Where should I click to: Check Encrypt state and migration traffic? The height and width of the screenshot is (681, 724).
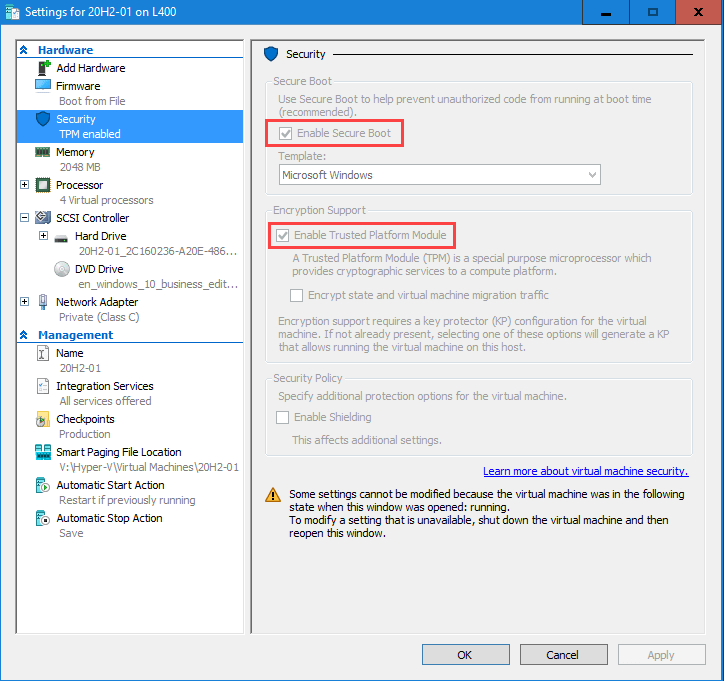[x=296, y=295]
